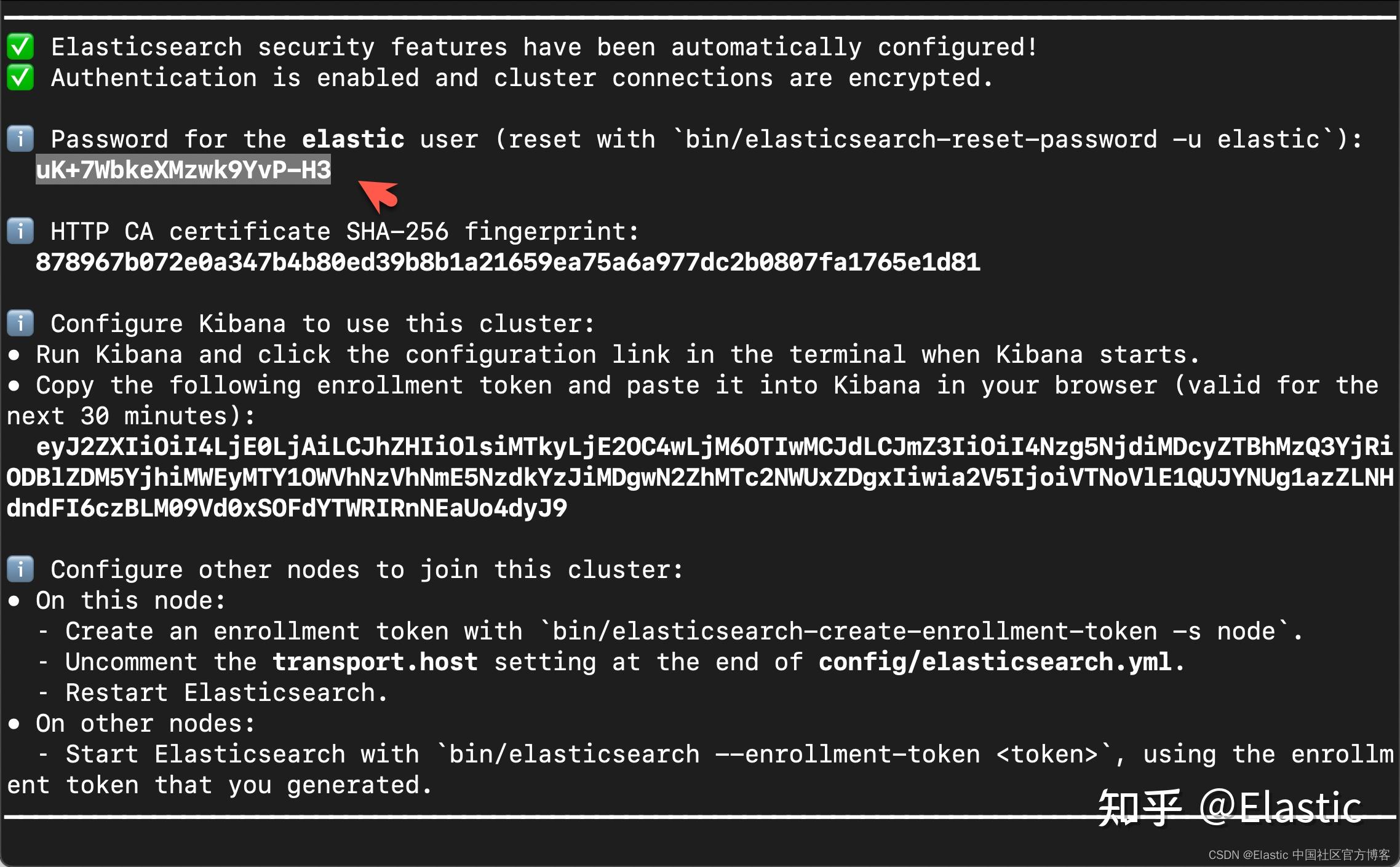Image resolution: width=1400 pixels, height=867 pixels.
Task: Click the SHA-256 fingerprint hash value
Action: pos(508,262)
